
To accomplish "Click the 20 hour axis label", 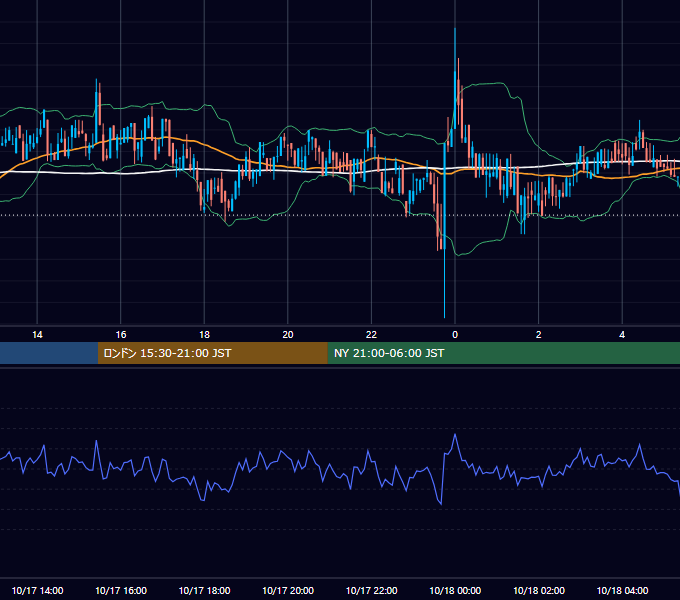I will click(x=288, y=335).
